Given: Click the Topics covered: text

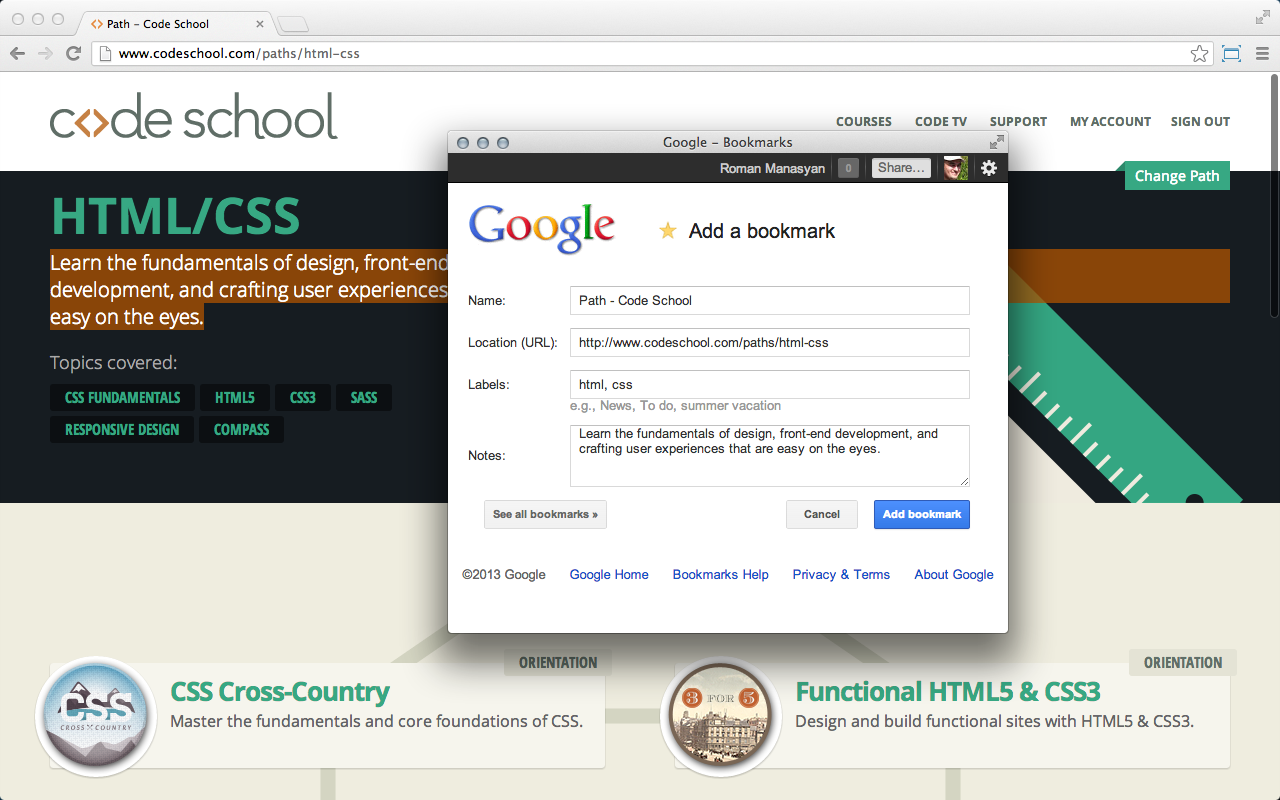Looking at the screenshot, I should (113, 363).
